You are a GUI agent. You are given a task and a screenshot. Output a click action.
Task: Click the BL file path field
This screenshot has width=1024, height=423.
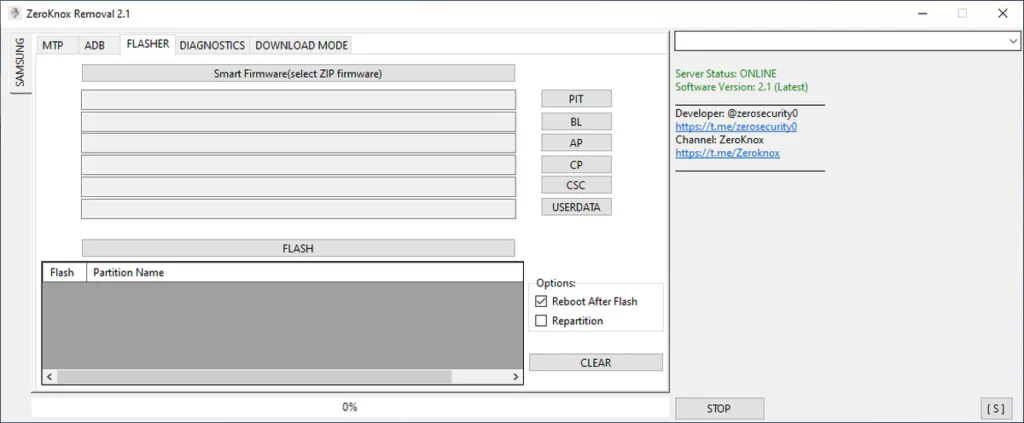click(x=298, y=122)
